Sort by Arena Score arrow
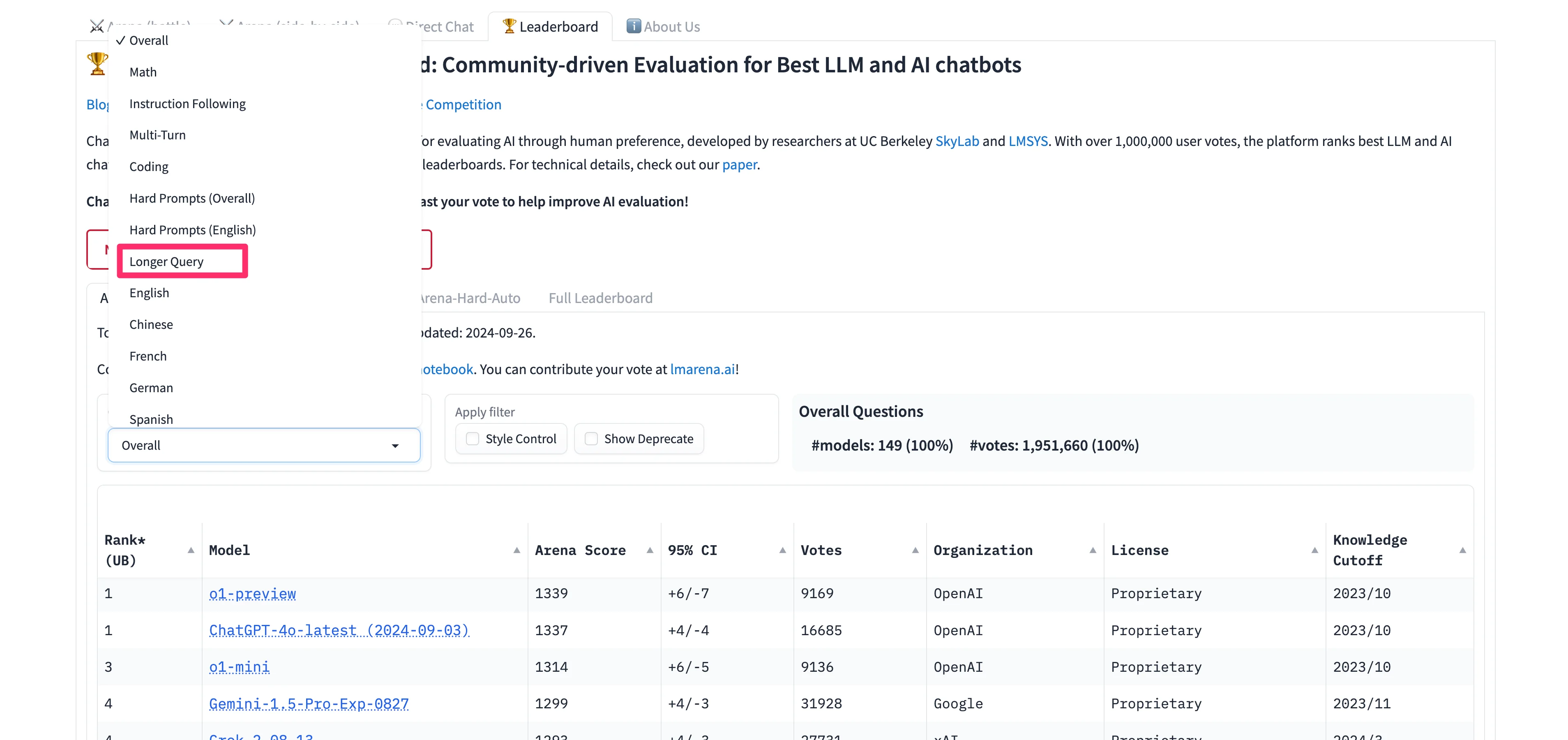 650,550
